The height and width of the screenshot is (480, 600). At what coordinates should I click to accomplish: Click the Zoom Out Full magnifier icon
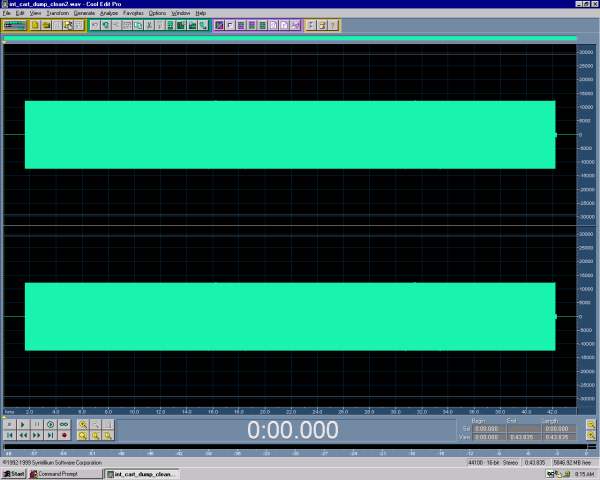83,435
